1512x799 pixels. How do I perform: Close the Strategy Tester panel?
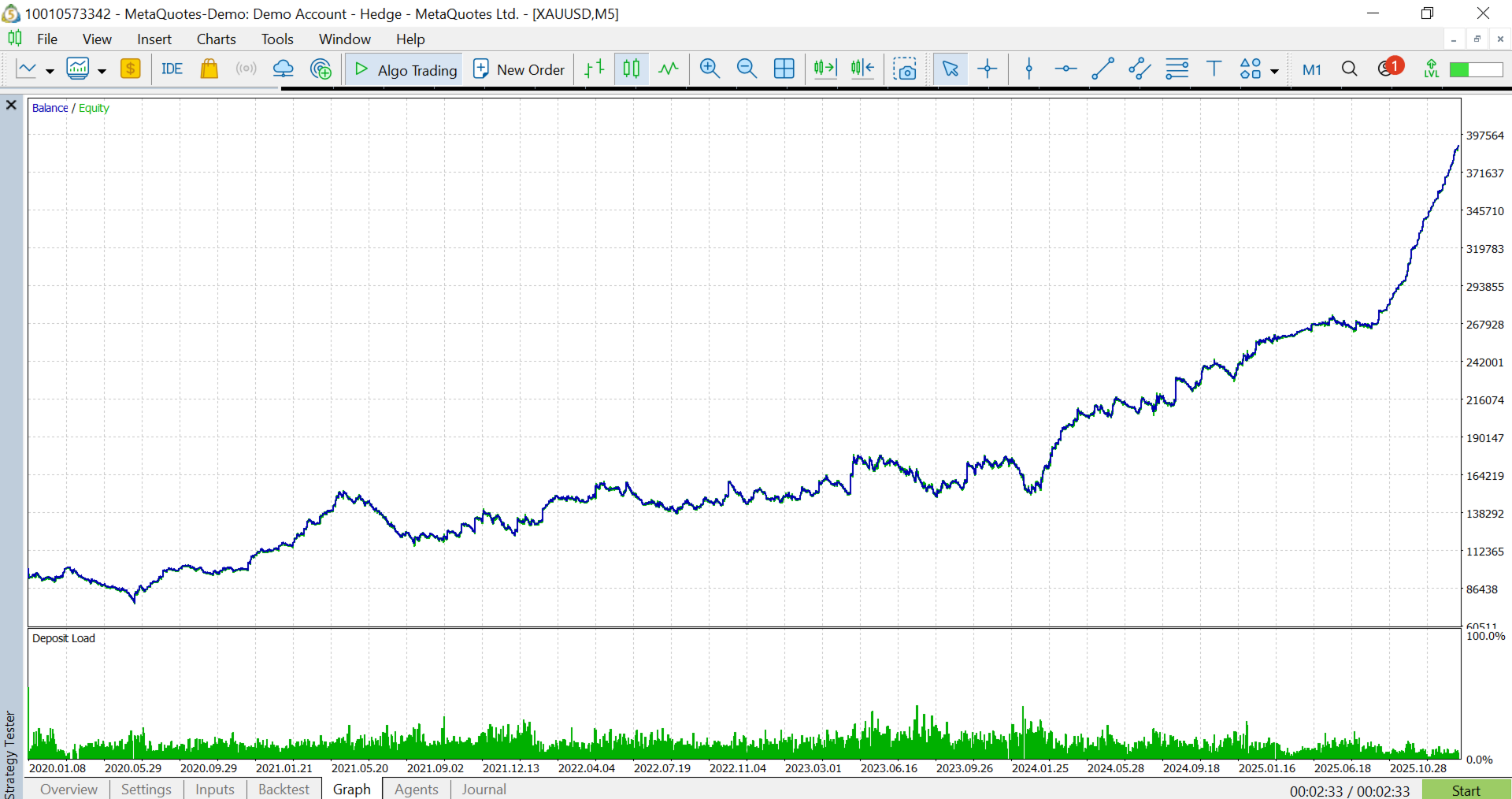pyautogui.click(x=11, y=105)
